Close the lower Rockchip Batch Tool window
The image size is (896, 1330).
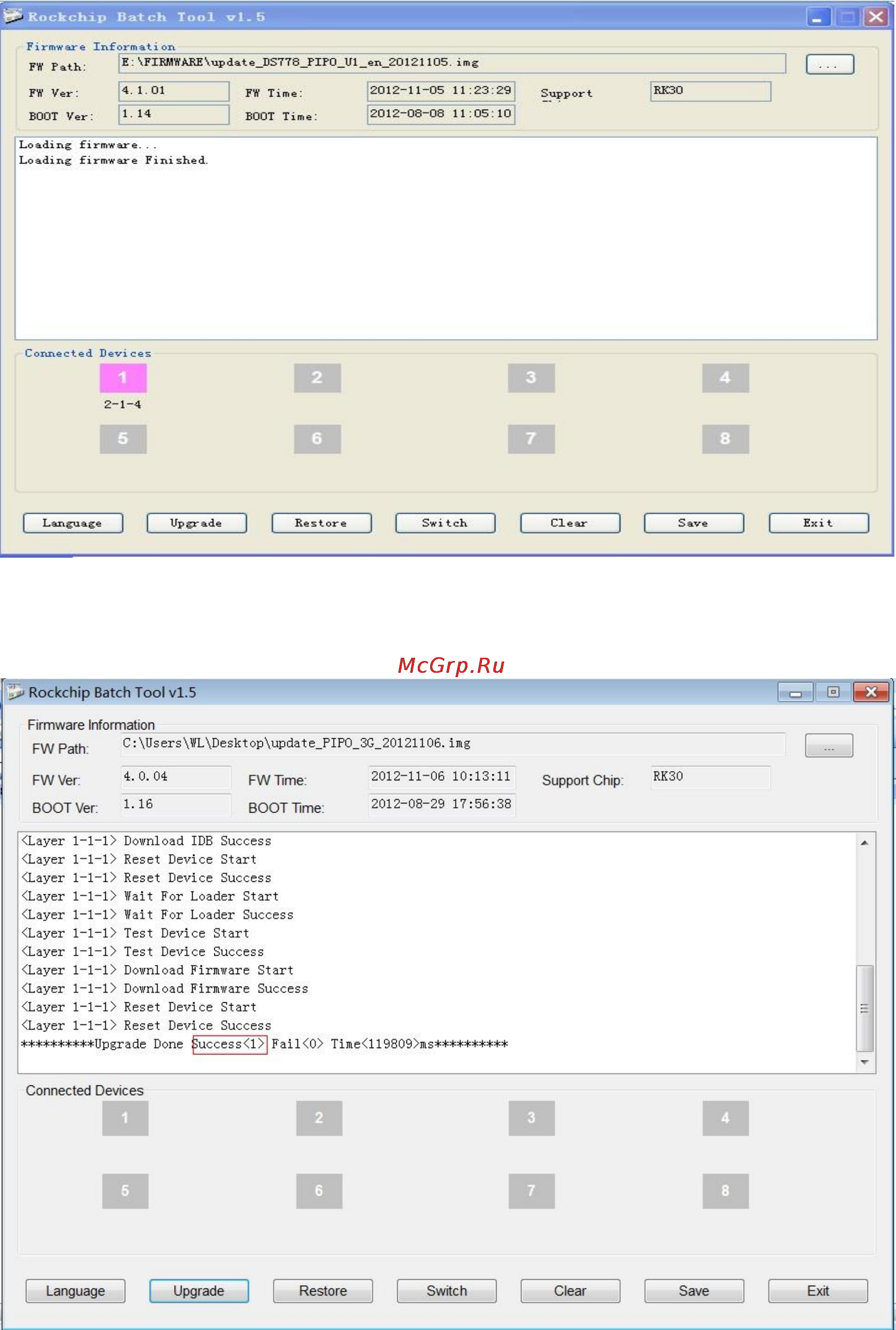coord(871,692)
